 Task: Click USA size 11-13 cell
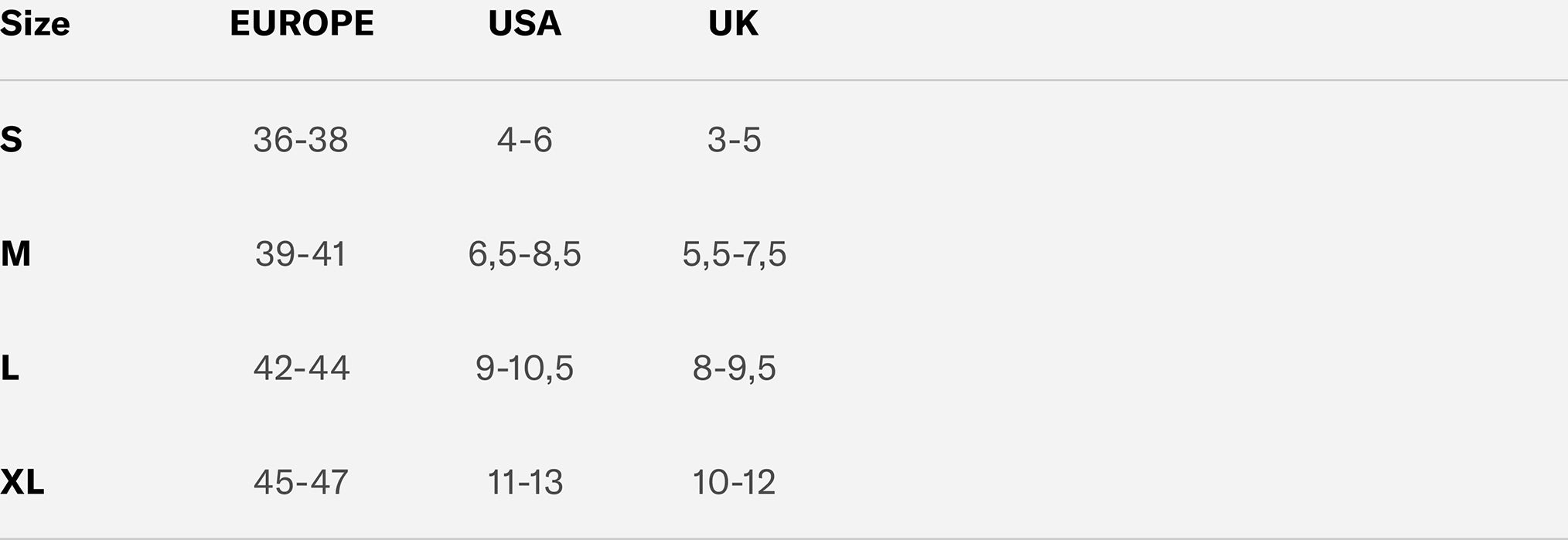pyautogui.click(x=524, y=483)
